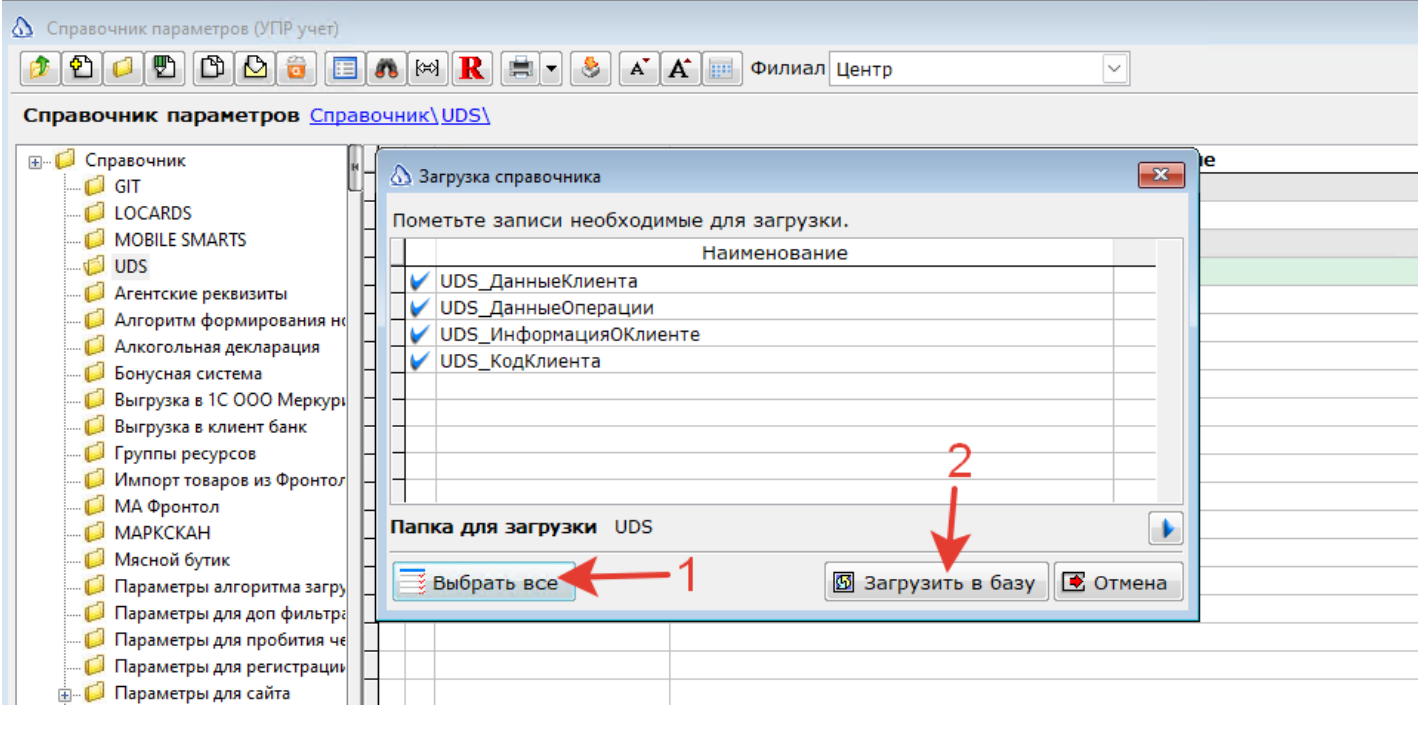
Task: Click the UDS_КодКлиента name text
Action: [x=520, y=361]
